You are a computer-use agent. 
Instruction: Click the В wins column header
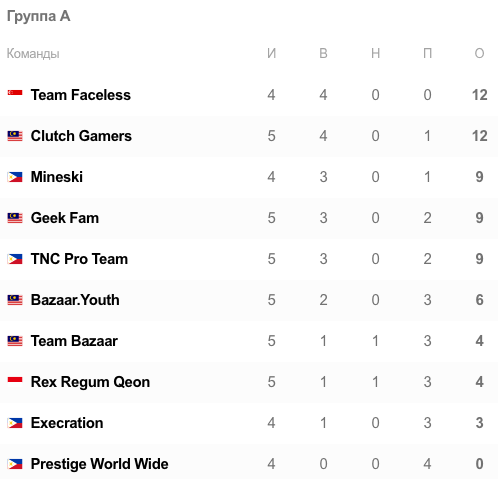point(323,53)
